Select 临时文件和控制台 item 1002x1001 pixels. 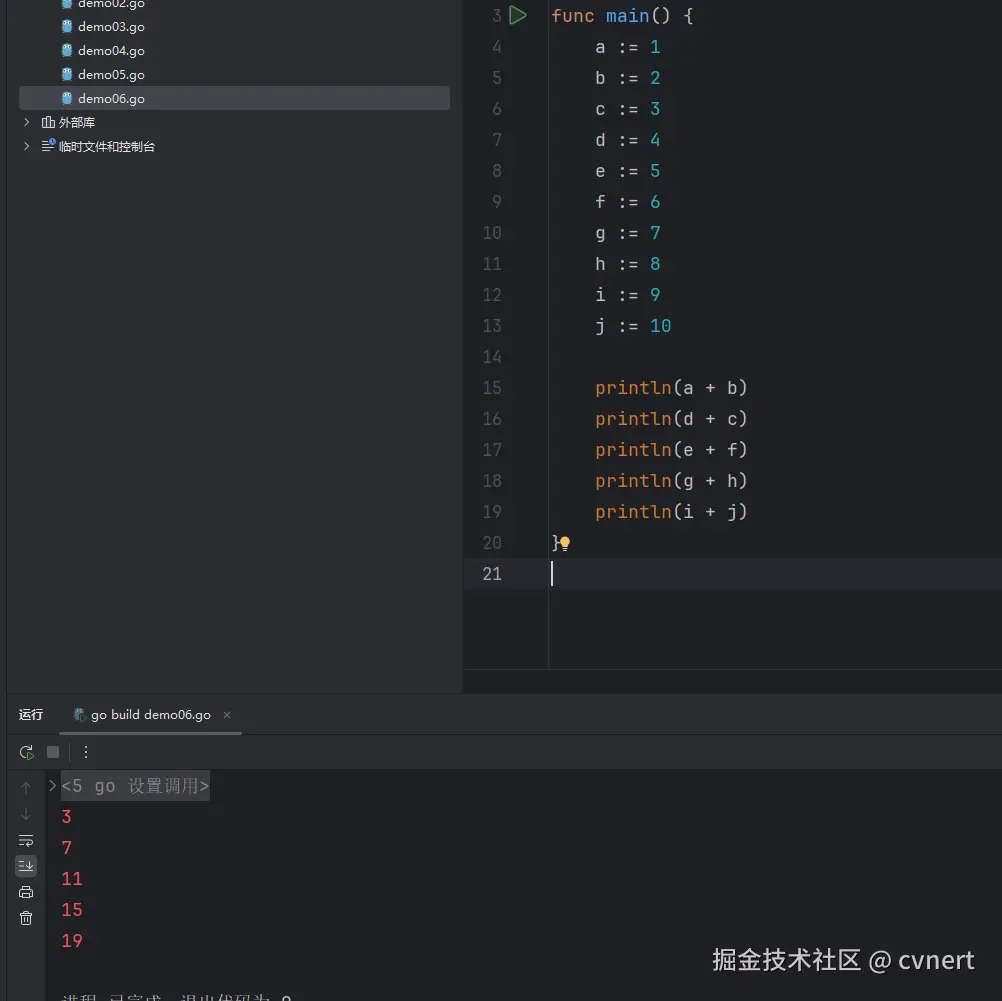point(107,146)
